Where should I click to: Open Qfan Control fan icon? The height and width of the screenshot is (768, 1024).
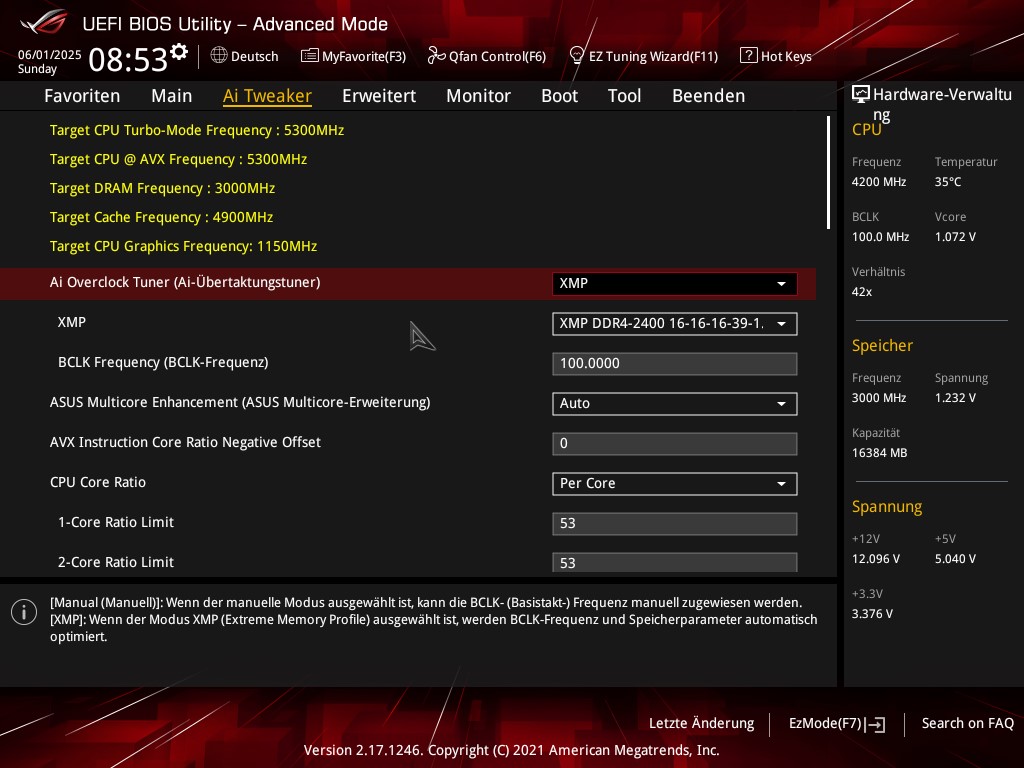tap(436, 56)
